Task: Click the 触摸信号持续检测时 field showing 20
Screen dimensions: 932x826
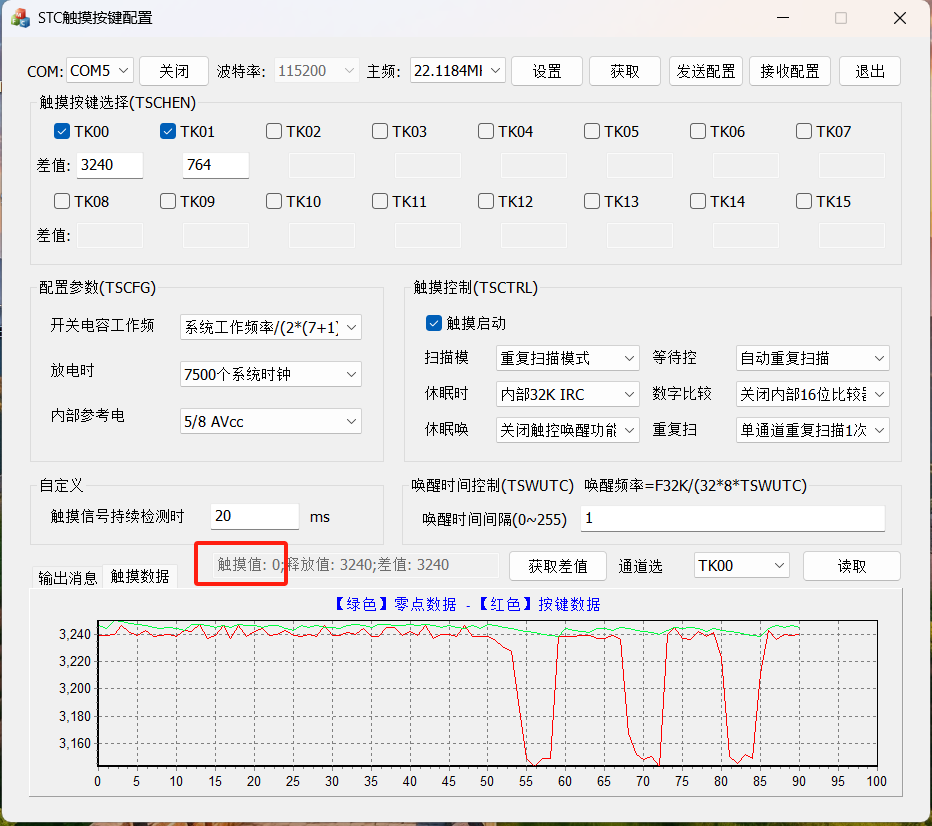Action: (x=255, y=516)
